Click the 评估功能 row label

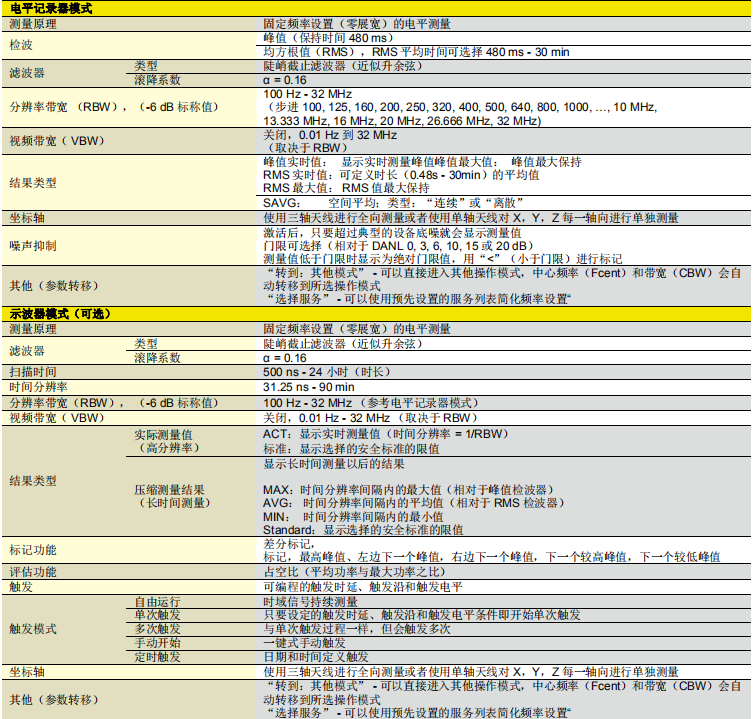click(x=33, y=572)
